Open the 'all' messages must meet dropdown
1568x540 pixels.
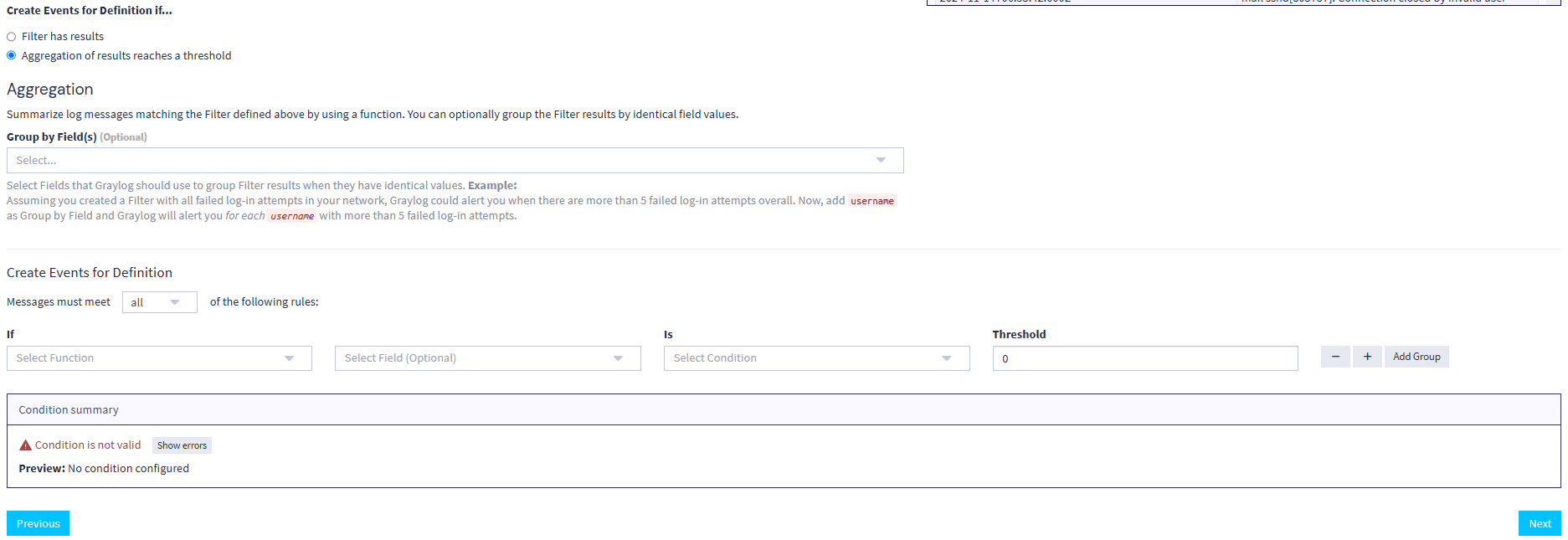tap(159, 302)
